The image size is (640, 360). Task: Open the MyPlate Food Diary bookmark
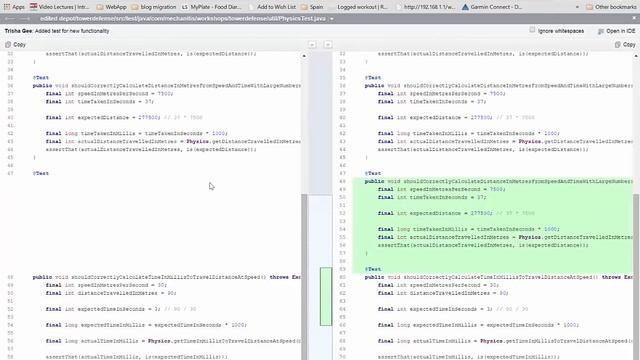coord(211,7)
